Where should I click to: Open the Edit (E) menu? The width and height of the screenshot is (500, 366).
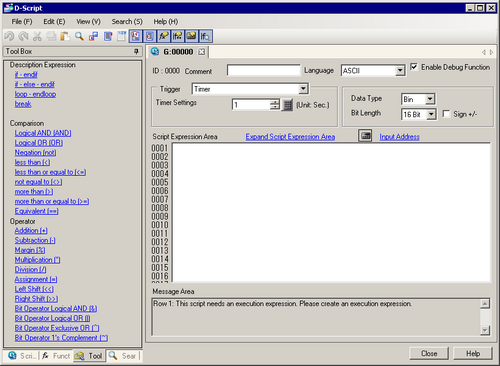(x=54, y=22)
